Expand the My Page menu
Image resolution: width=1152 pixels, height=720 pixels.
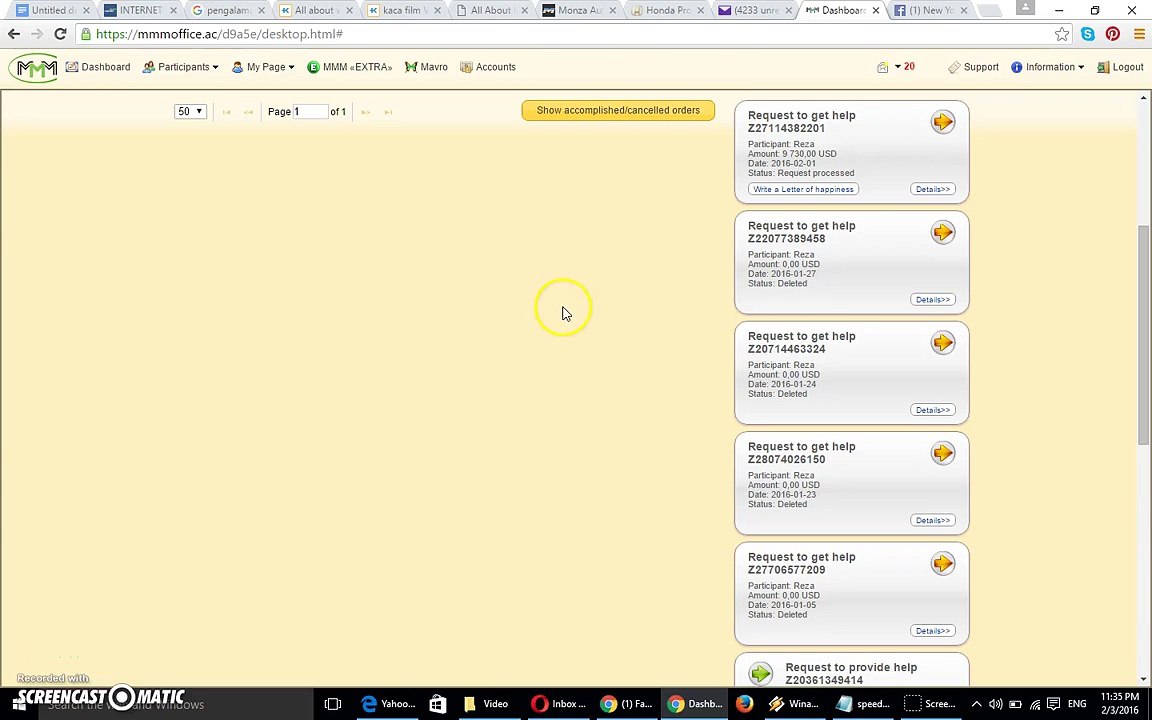click(x=263, y=67)
